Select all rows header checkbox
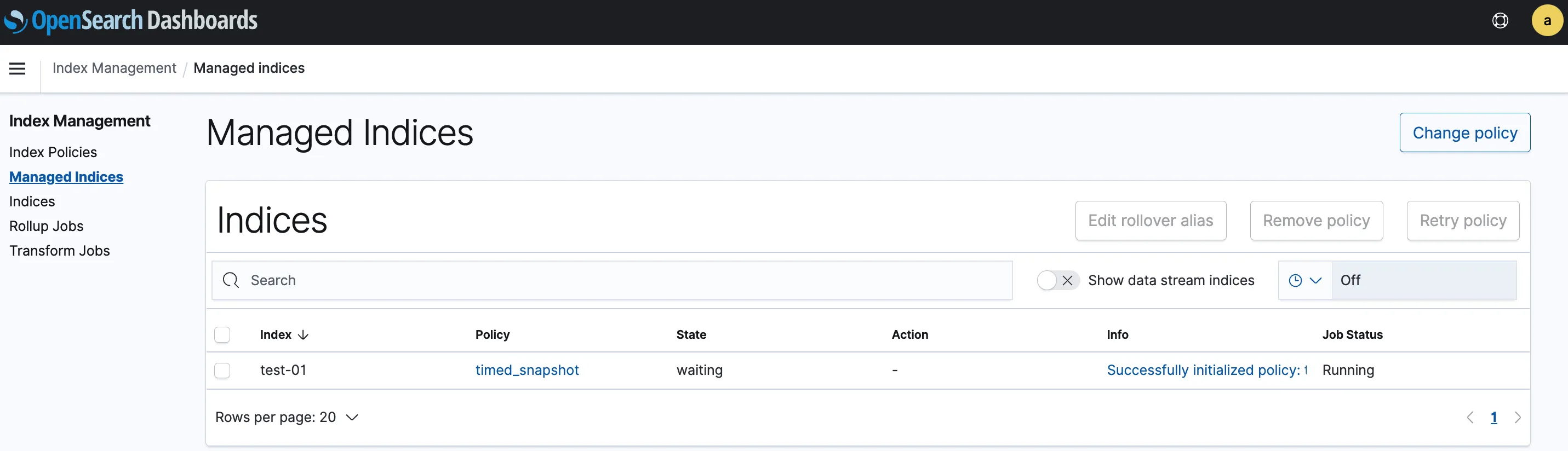 (222, 335)
